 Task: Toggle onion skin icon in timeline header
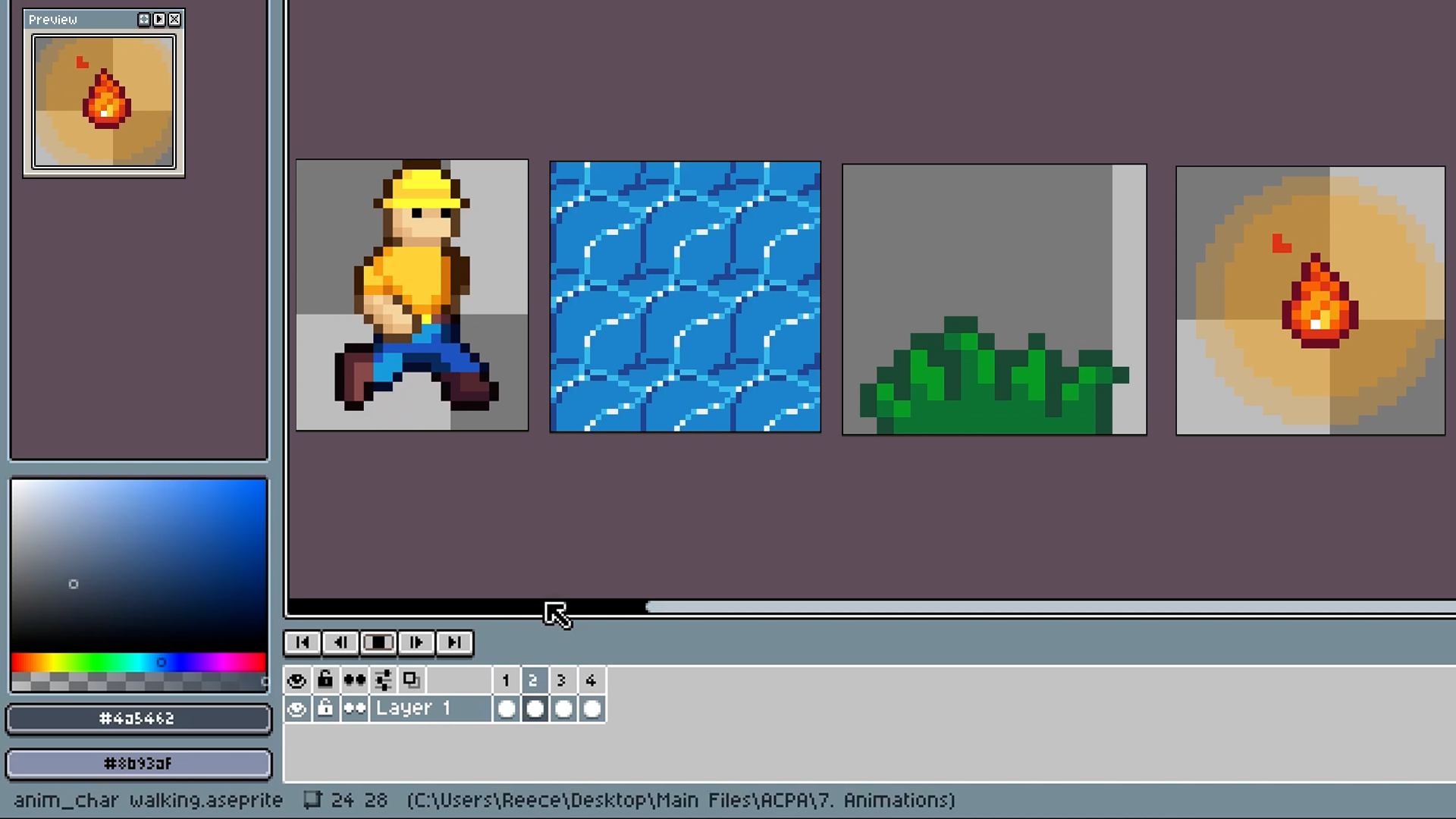[412, 680]
